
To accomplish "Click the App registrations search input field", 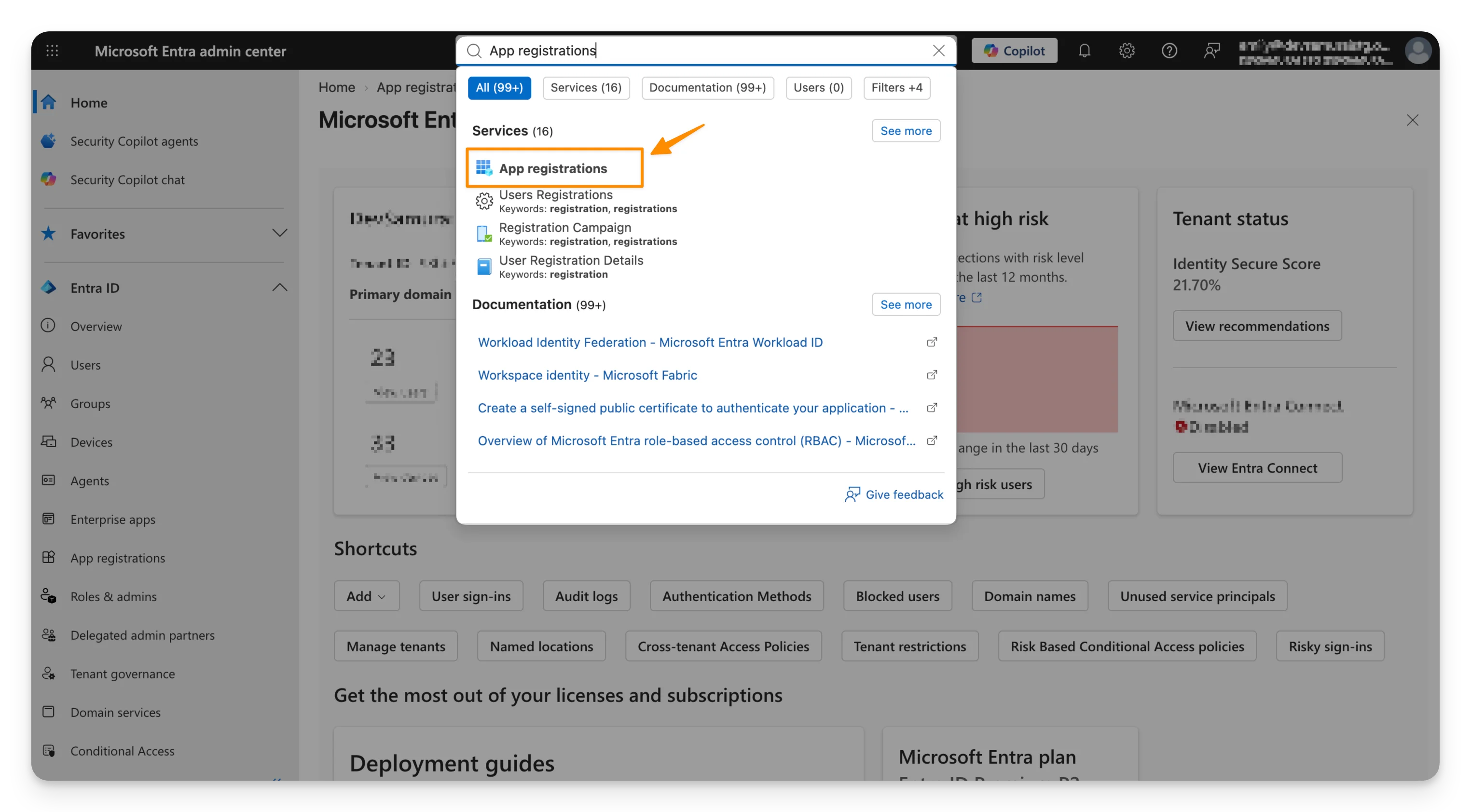I will pyautogui.click(x=706, y=51).
